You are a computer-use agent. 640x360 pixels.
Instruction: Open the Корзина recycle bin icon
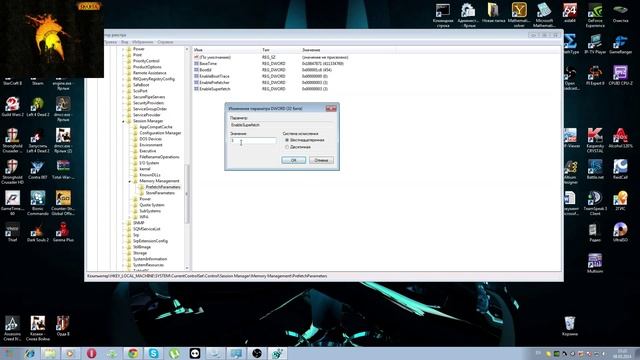point(570,326)
